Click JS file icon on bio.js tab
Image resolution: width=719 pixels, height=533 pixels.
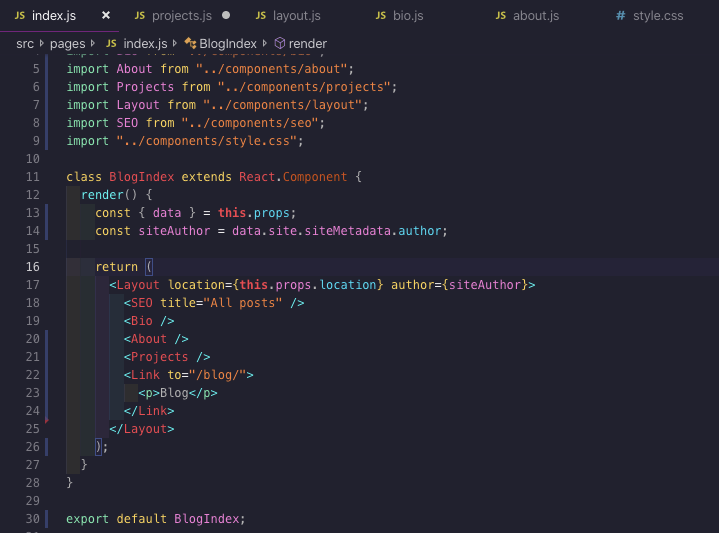(381, 16)
